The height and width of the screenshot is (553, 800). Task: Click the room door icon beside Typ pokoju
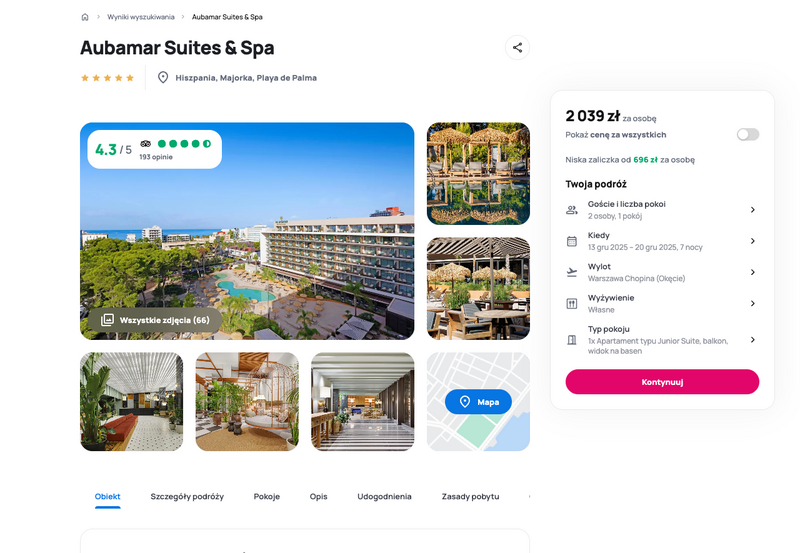[572, 340]
